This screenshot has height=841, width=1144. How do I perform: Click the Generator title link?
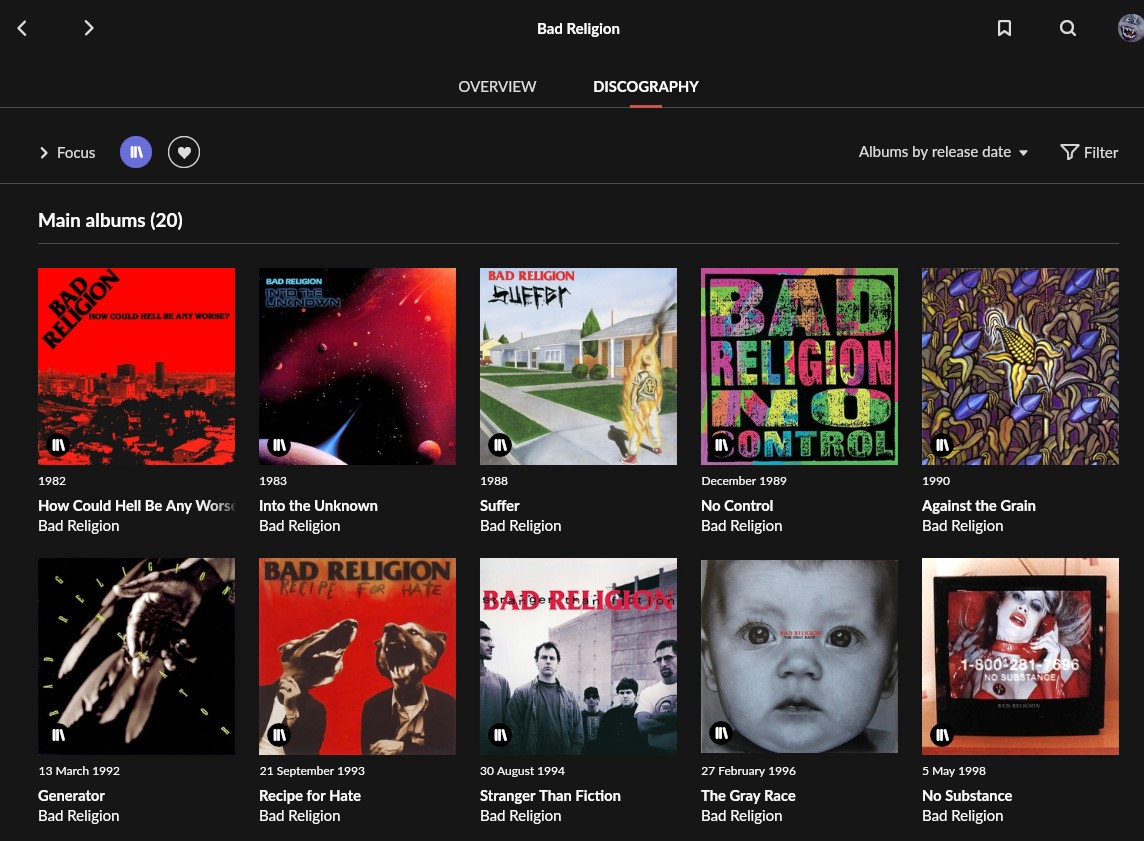tap(72, 796)
